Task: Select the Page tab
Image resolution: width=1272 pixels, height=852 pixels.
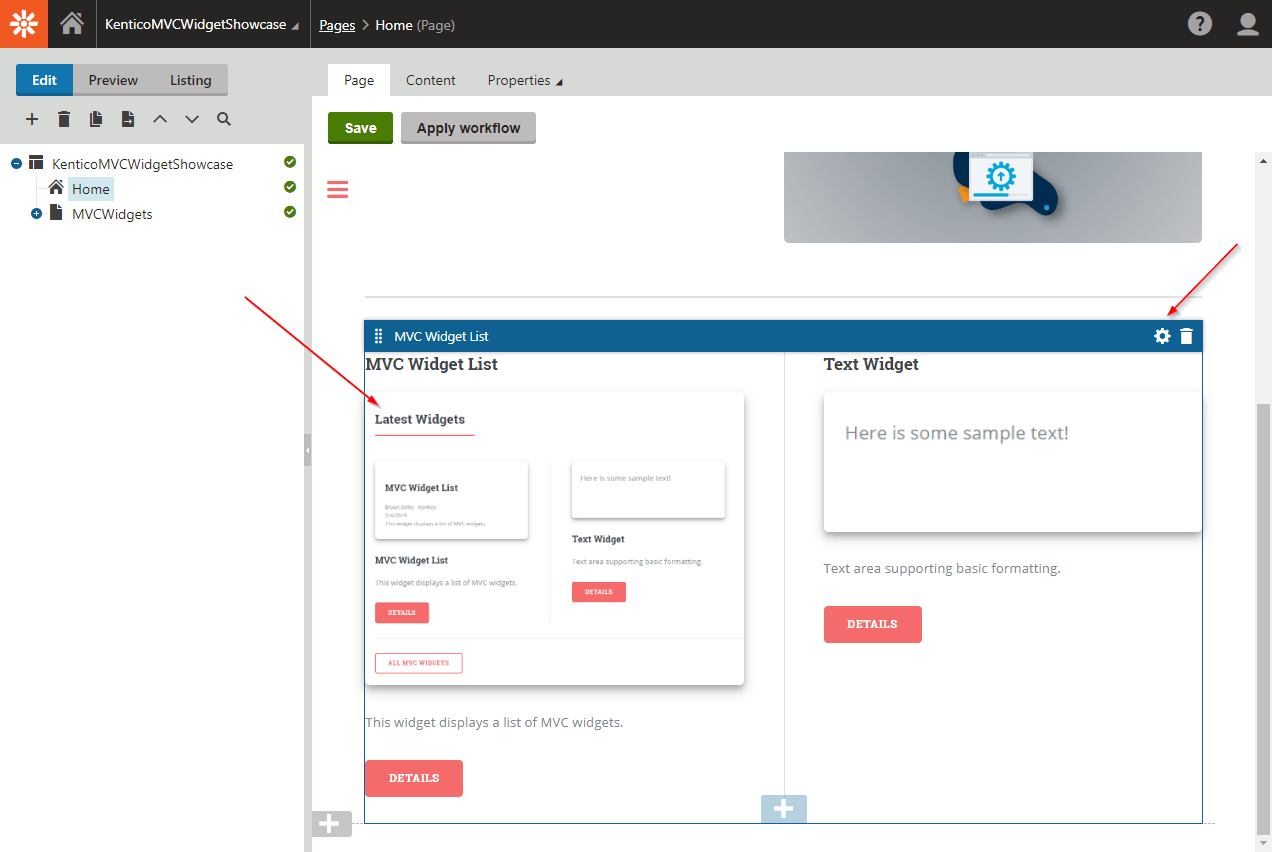Action: tap(359, 80)
